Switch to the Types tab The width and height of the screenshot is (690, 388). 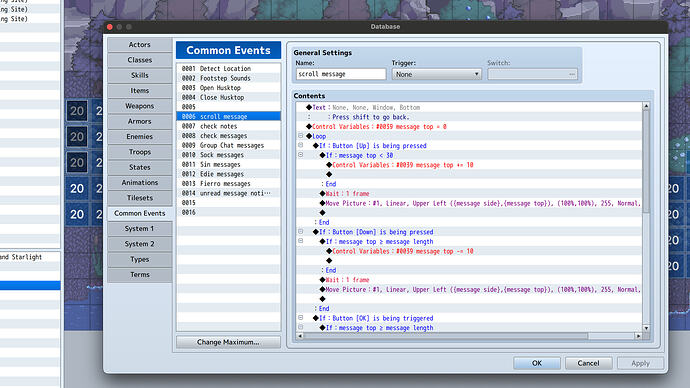[139, 259]
